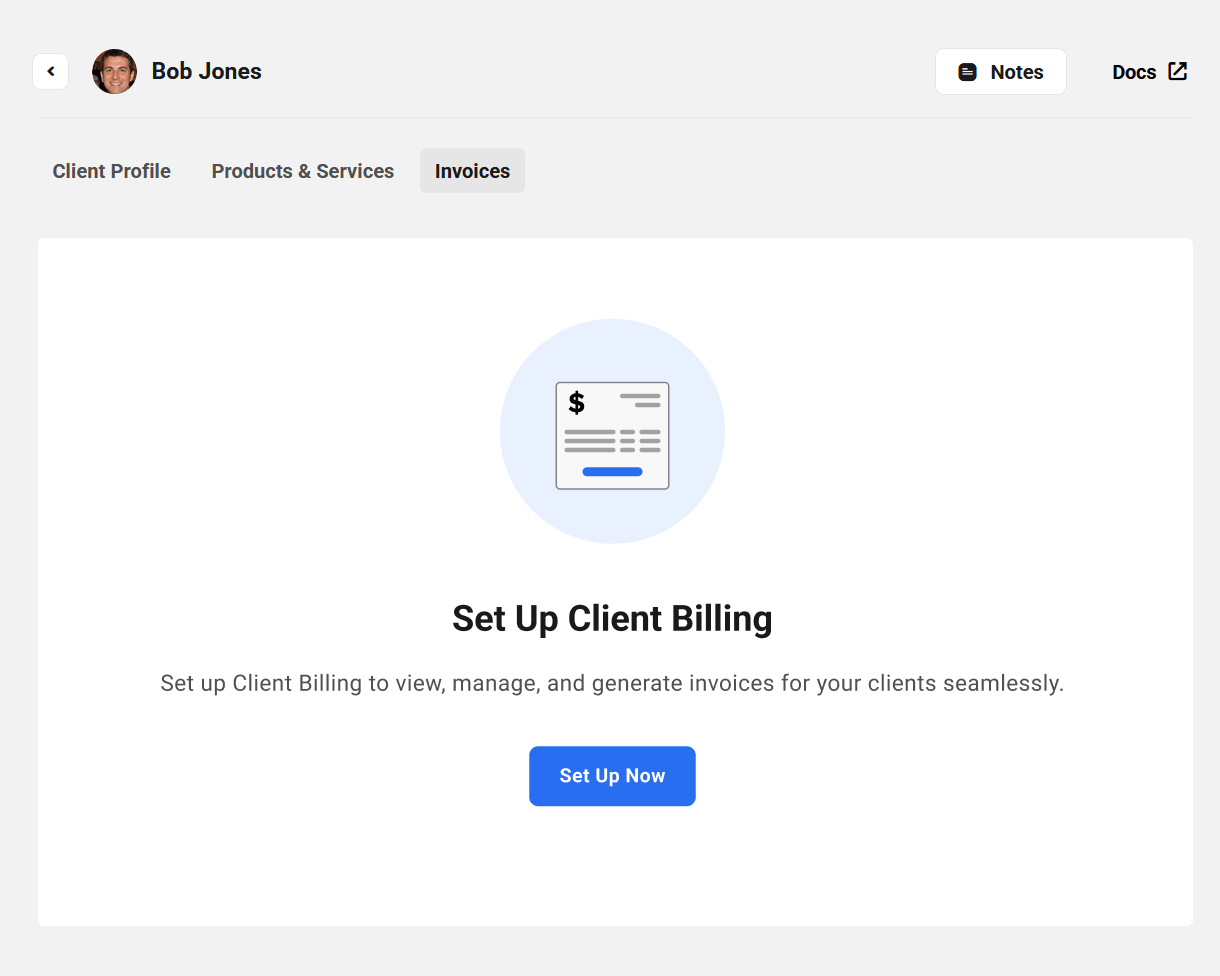Switch to the Client Profile tab
This screenshot has width=1220, height=976.
112,171
